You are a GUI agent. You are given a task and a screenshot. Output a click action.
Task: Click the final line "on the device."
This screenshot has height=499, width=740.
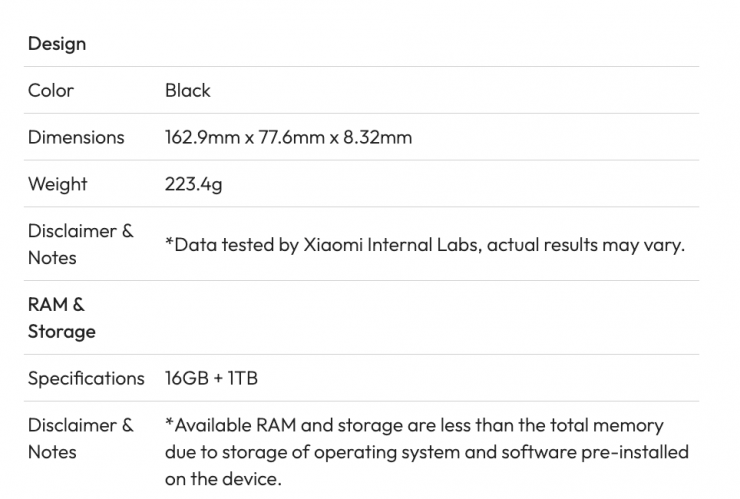click(223, 477)
